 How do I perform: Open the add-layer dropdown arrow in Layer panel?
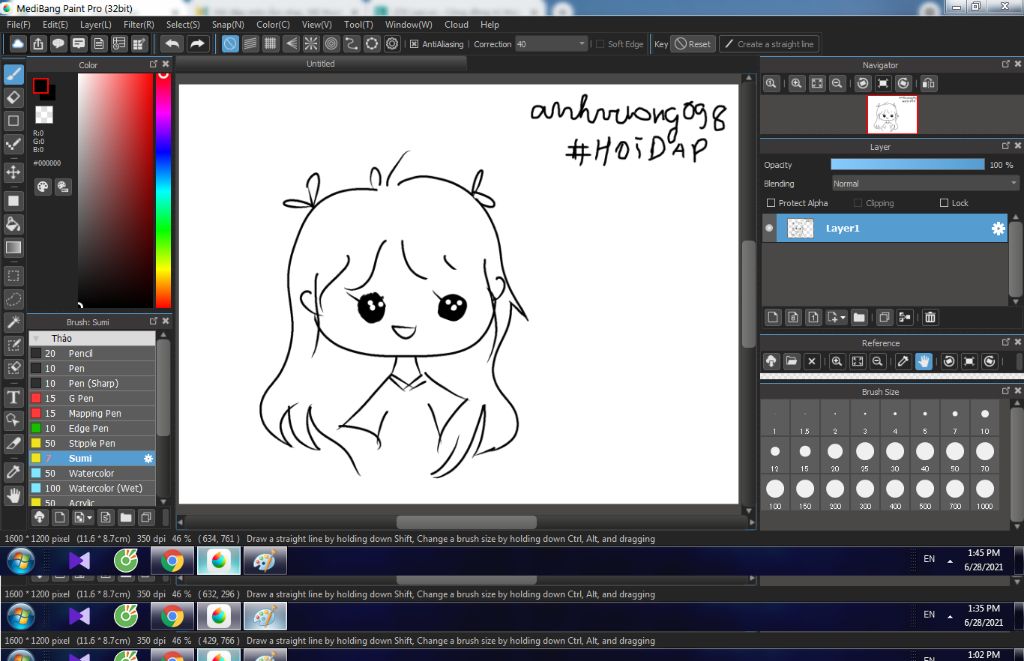842,317
